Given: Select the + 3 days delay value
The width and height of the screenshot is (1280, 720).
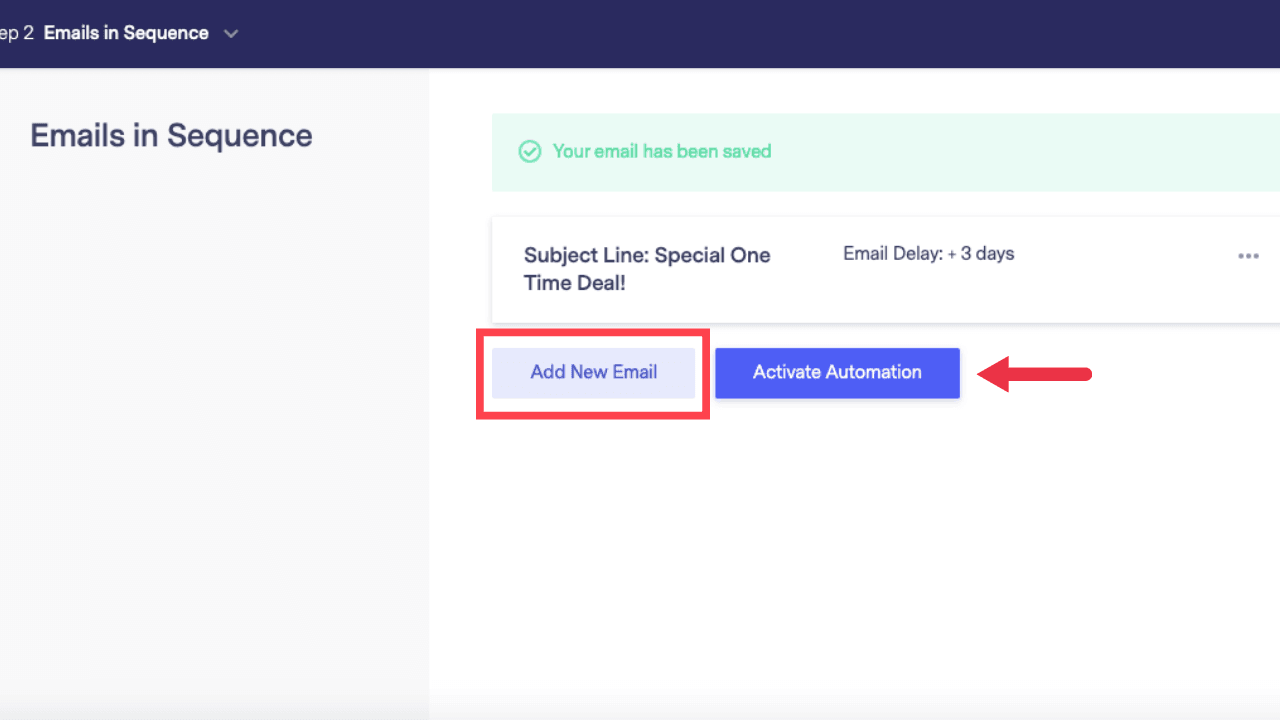Looking at the screenshot, I should 981,254.
